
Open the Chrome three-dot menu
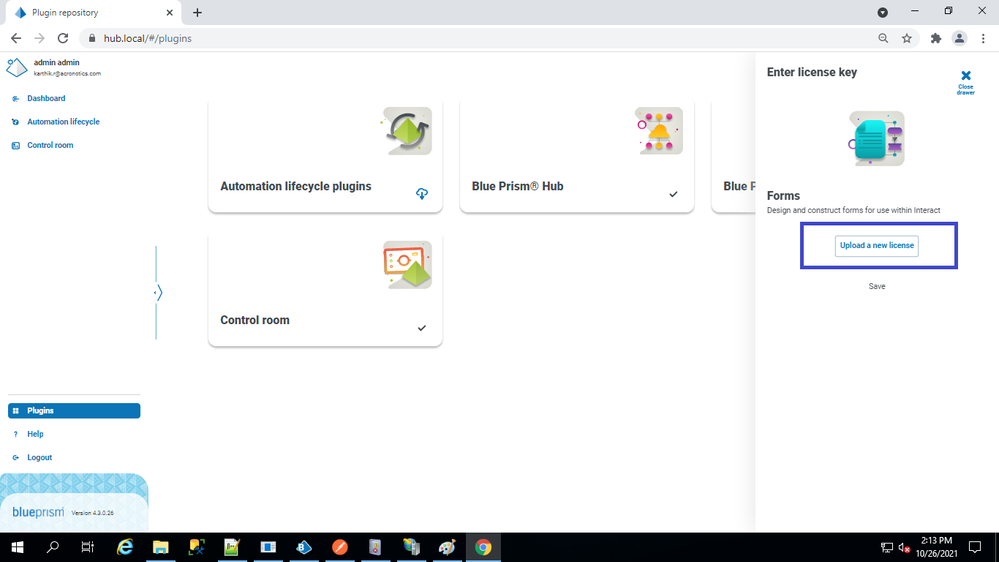coord(983,38)
